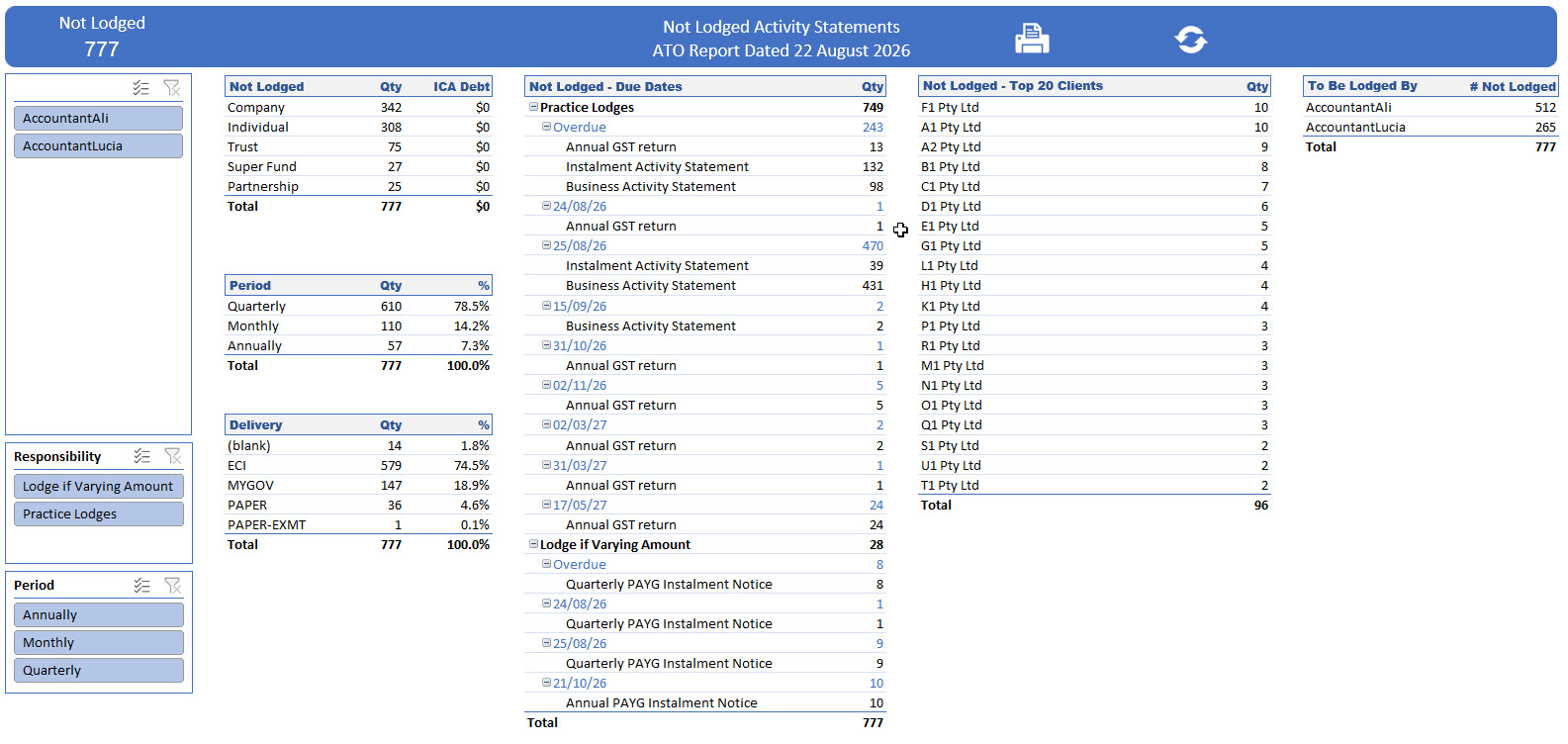Image resolution: width=1568 pixels, height=744 pixels.
Task: Collapse the first Overdue group
Action: click(x=546, y=127)
